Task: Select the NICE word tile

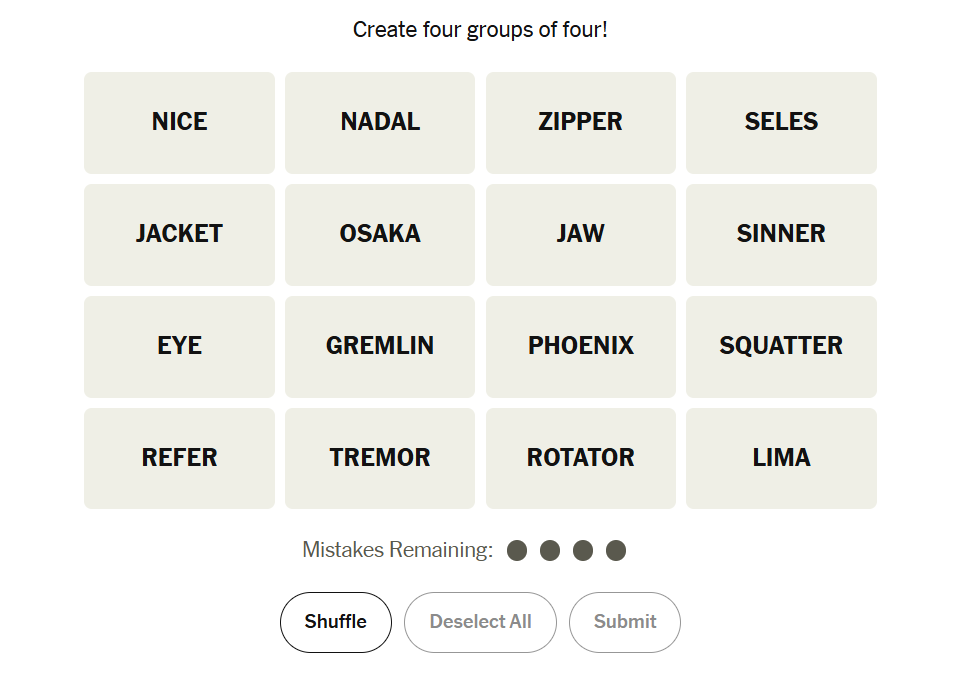Action: click(179, 122)
